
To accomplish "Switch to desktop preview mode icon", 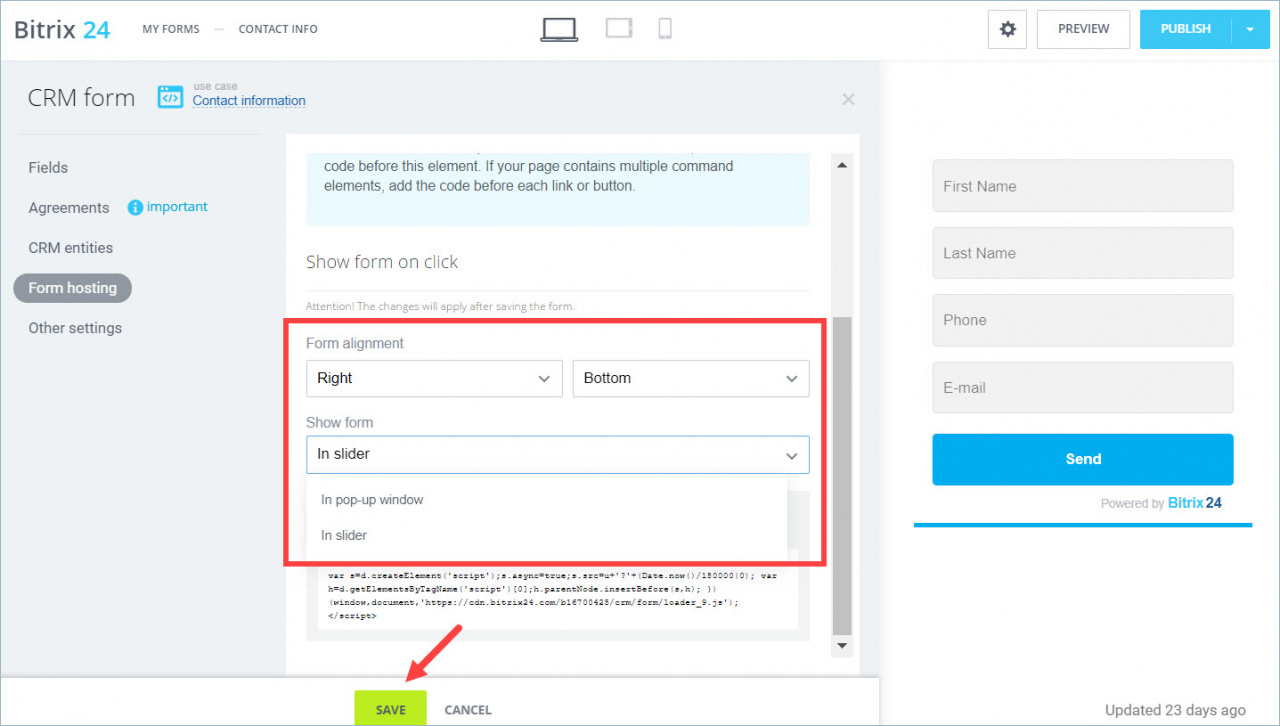I will [559, 30].
